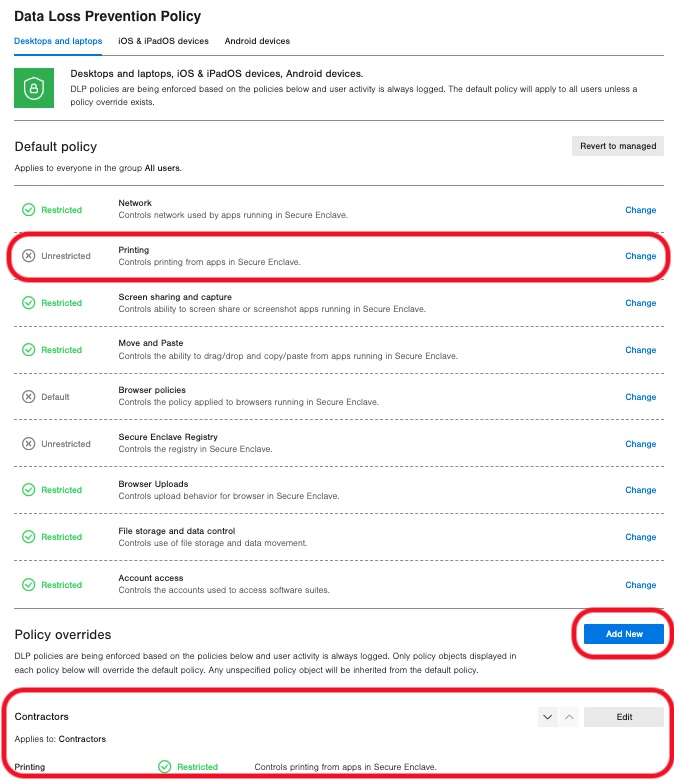Click Account access restricted checkmark icon
674x782 pixels.
click(x=28, y=585)
